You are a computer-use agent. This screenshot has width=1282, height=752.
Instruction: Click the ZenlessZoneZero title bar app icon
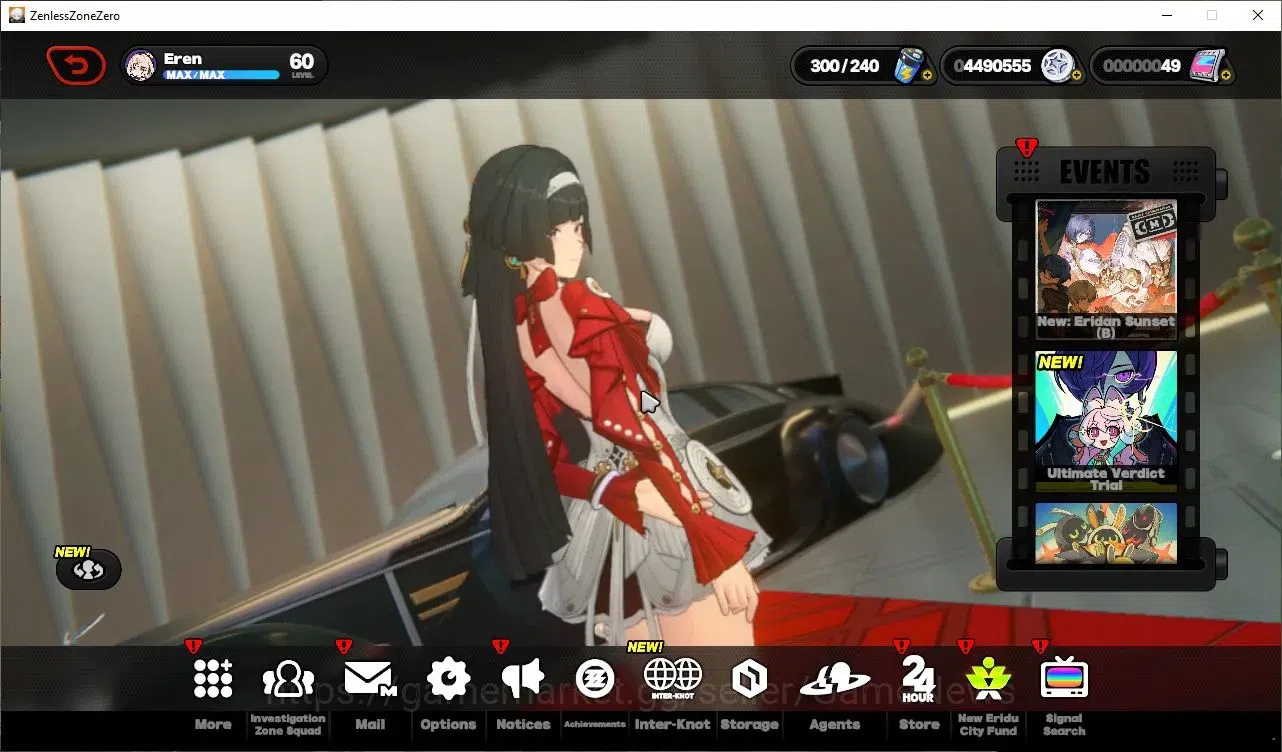17,15
